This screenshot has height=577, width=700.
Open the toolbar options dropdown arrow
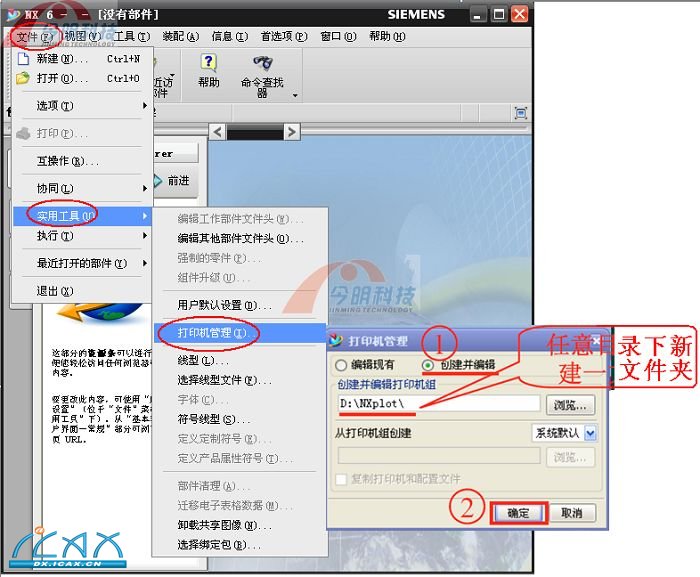pyautogui.click(x=295, y=95)
